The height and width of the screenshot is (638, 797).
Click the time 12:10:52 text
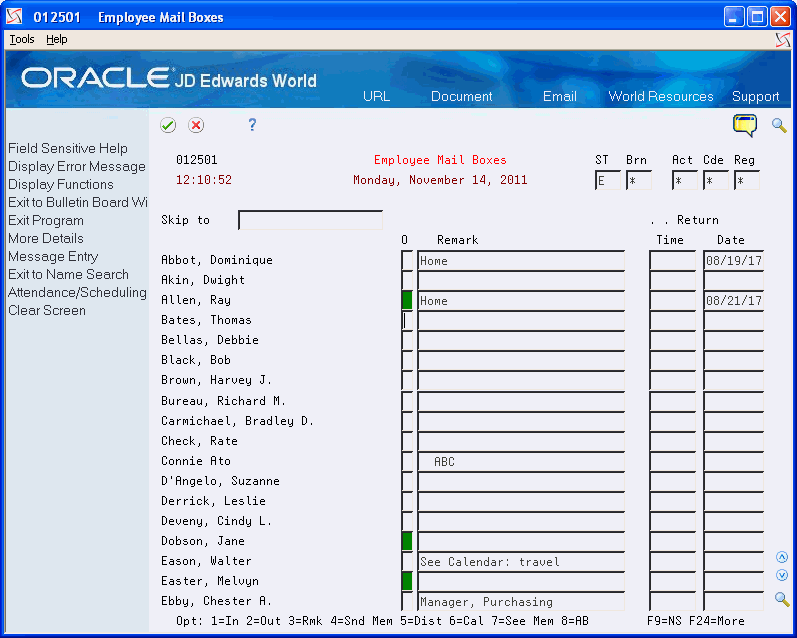coord(204,180)
